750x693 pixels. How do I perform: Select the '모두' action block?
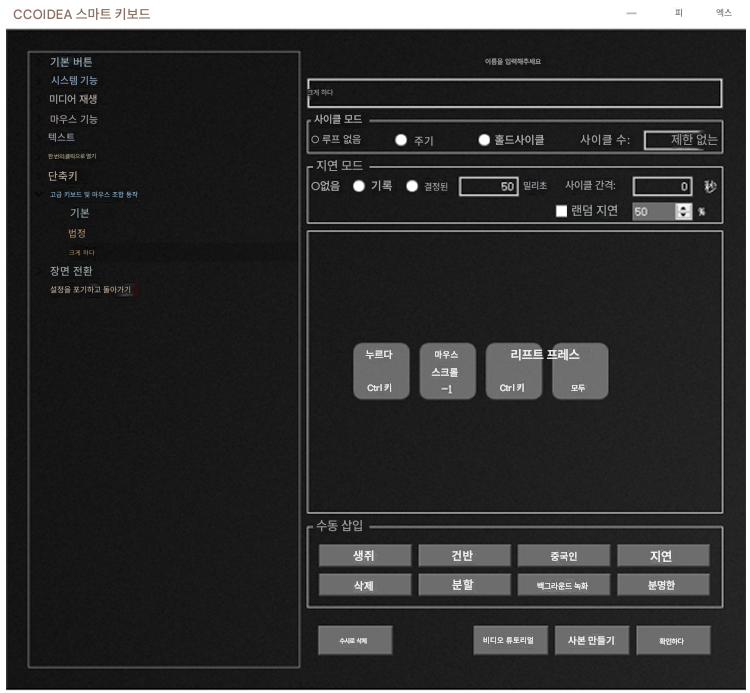pyautogui.click(x=579, y=371)
